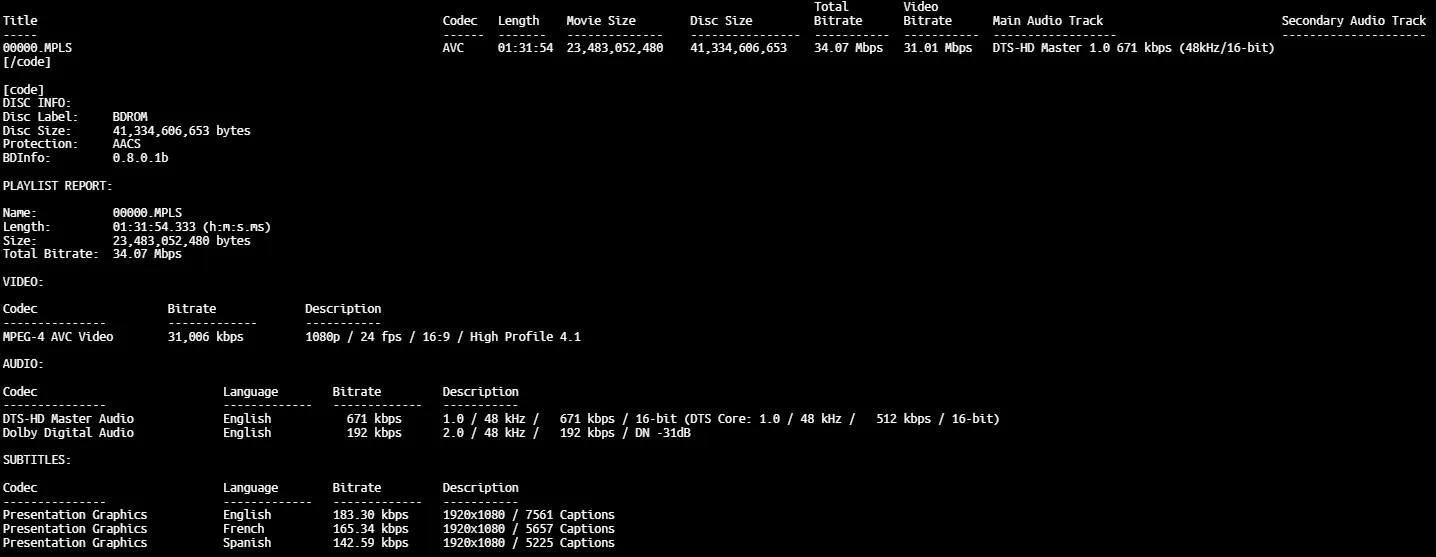Image resolution: width=1436 pixels, height=557 pixels.
Task: Click the Disc Label value BDROM
Action: (x=130, y=117)
